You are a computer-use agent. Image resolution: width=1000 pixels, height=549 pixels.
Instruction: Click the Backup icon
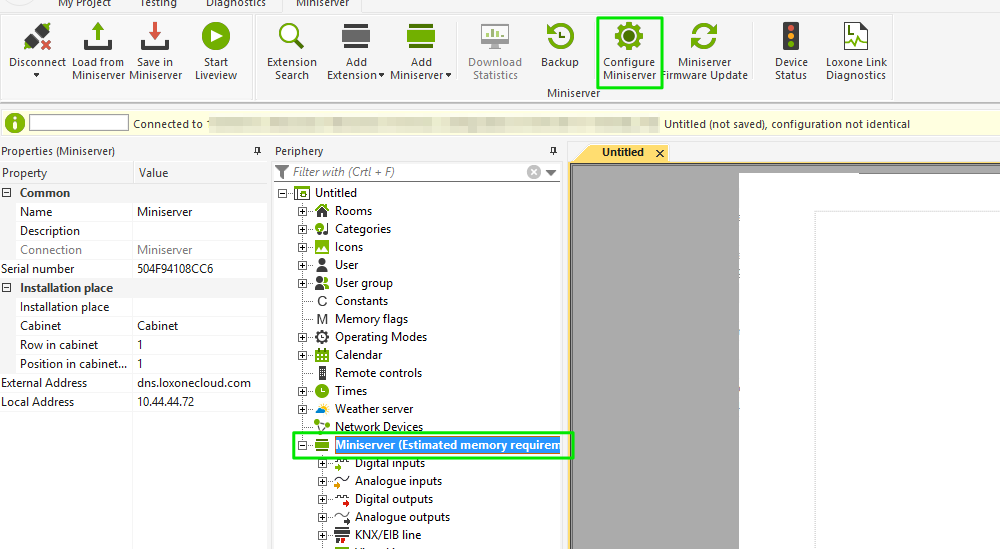click(559, 36)
